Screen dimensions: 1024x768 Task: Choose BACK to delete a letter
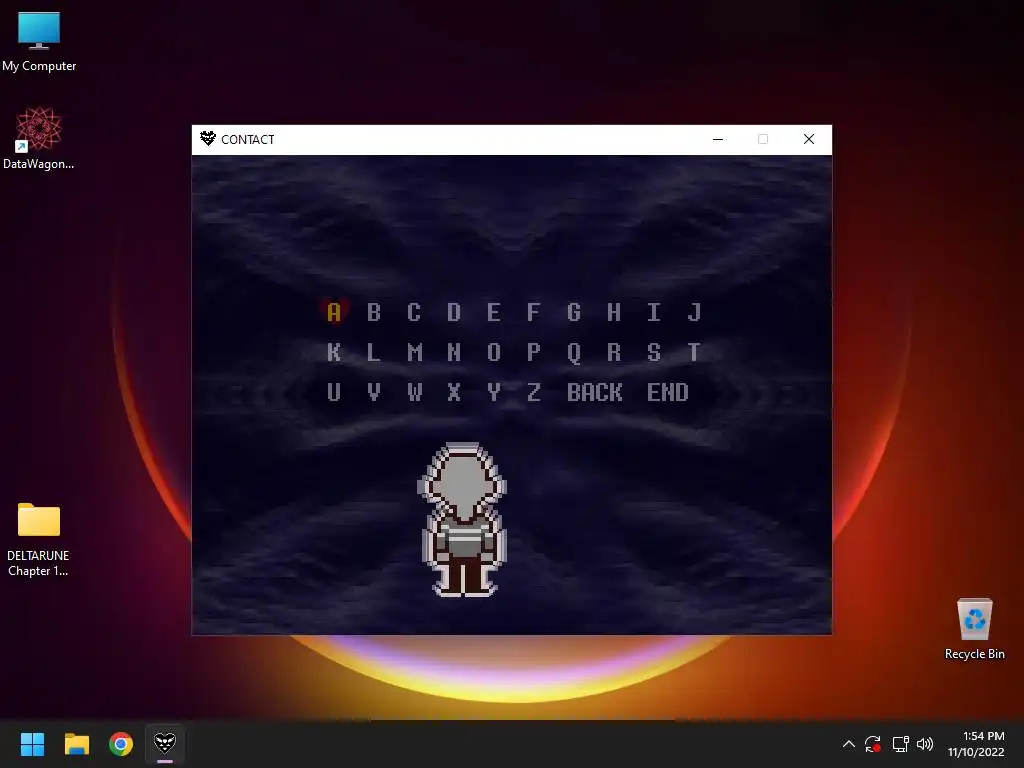tap(594, 392)
